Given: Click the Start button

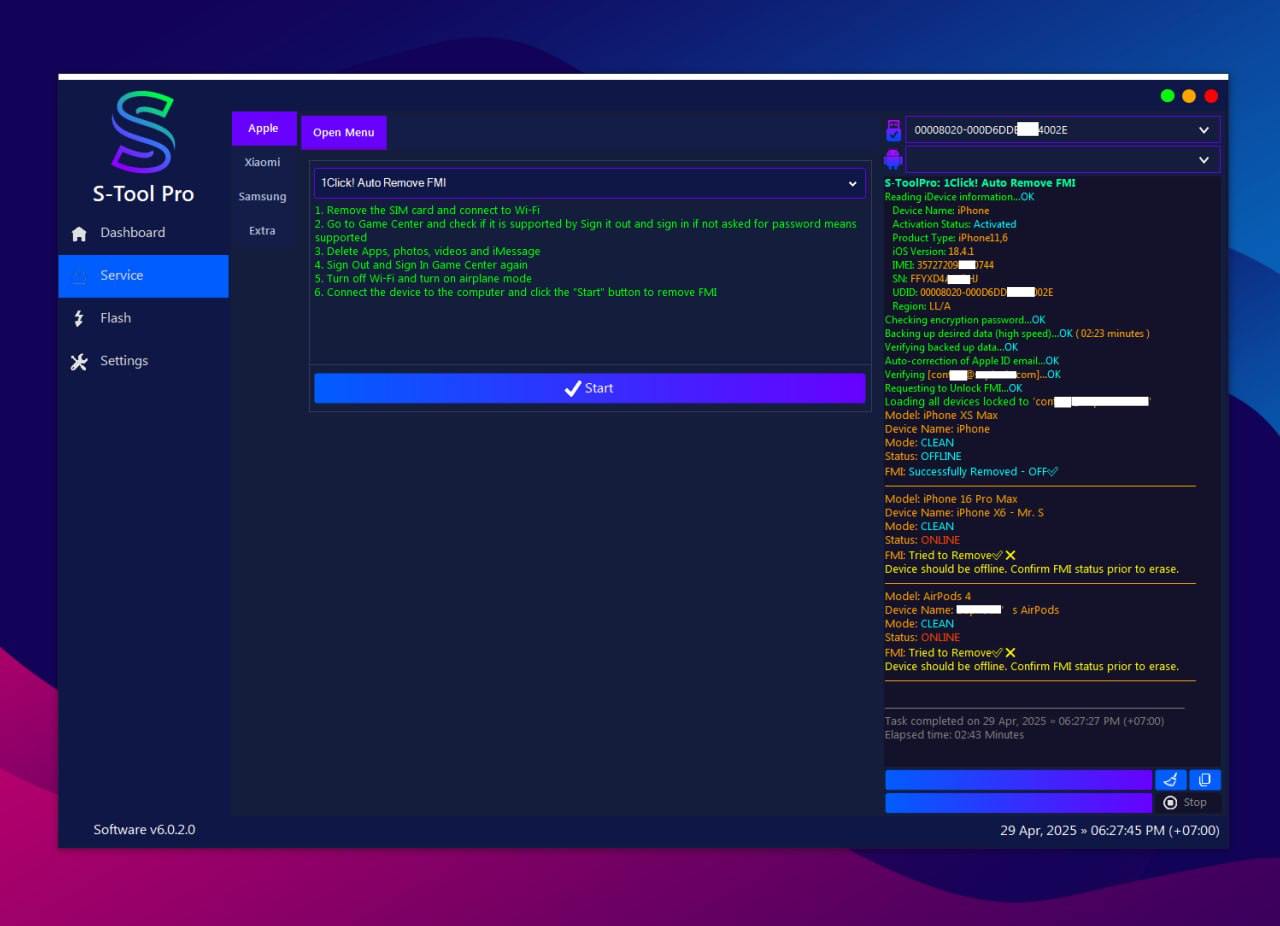Looking at the screenshot, I should click(x=590, y=388).
